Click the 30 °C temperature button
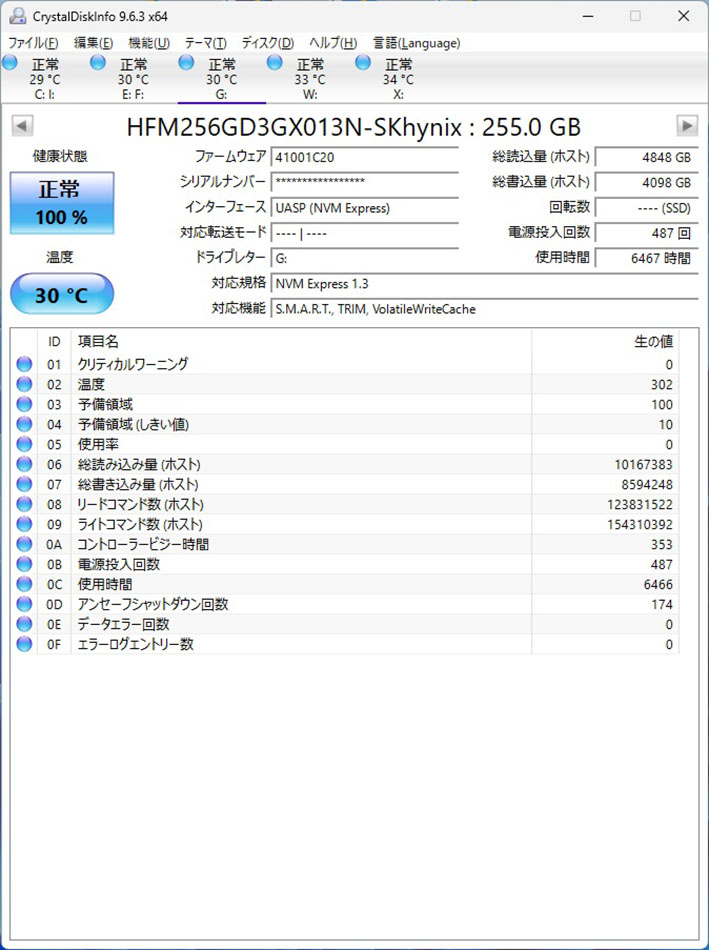The image size is (709, 950). click(x=62, y=294)
